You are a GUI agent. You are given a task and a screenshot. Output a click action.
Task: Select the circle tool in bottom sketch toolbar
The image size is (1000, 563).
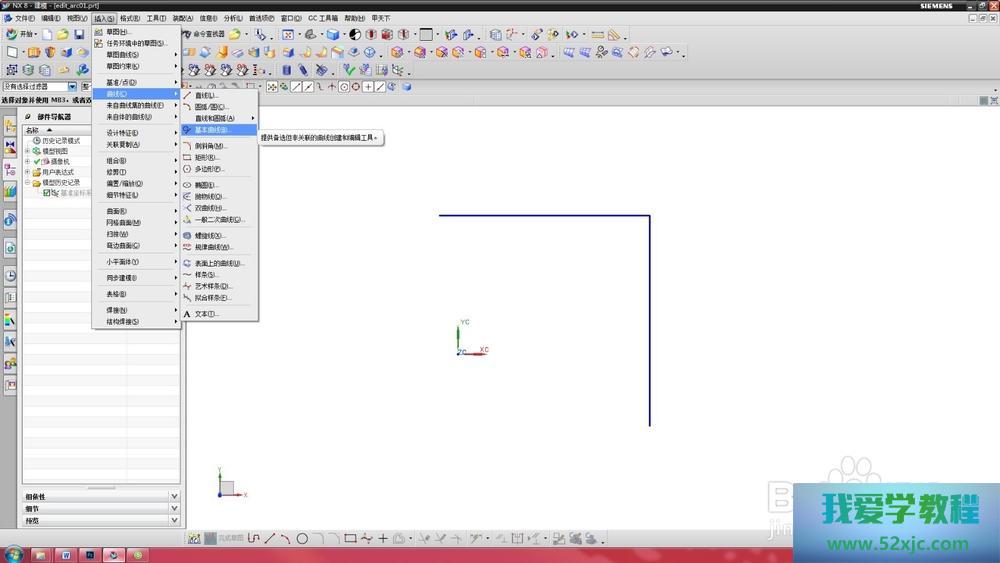coord(301,539)
